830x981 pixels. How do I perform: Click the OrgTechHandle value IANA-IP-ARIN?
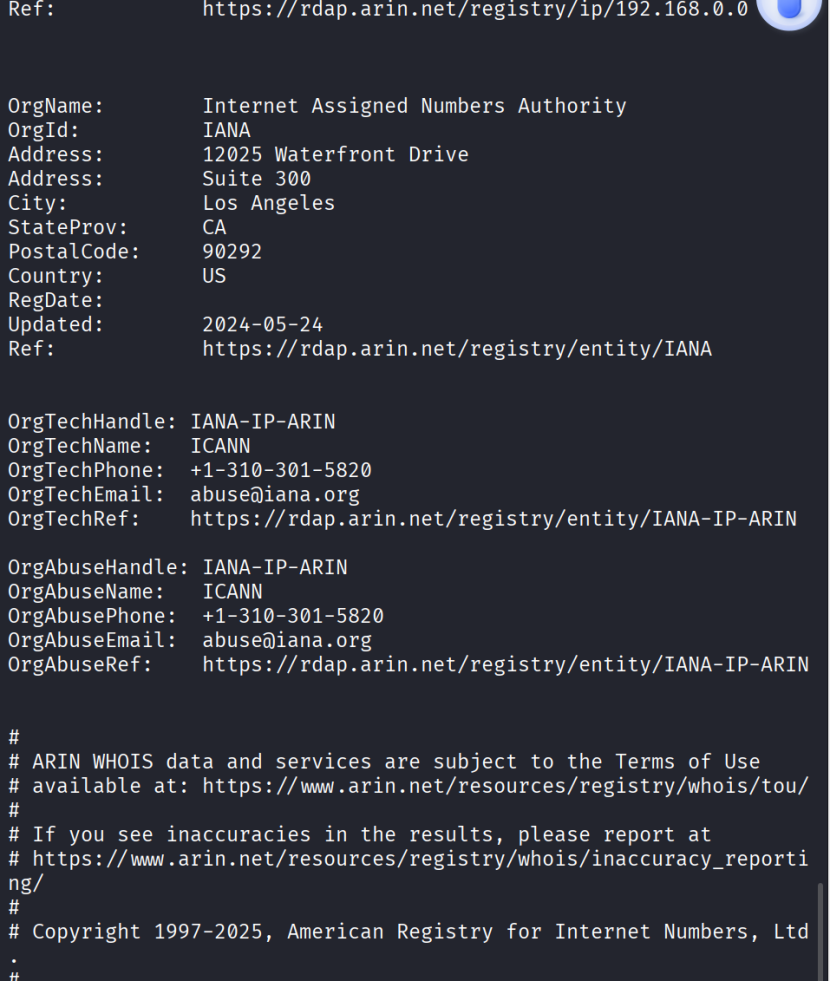point(263,421)
